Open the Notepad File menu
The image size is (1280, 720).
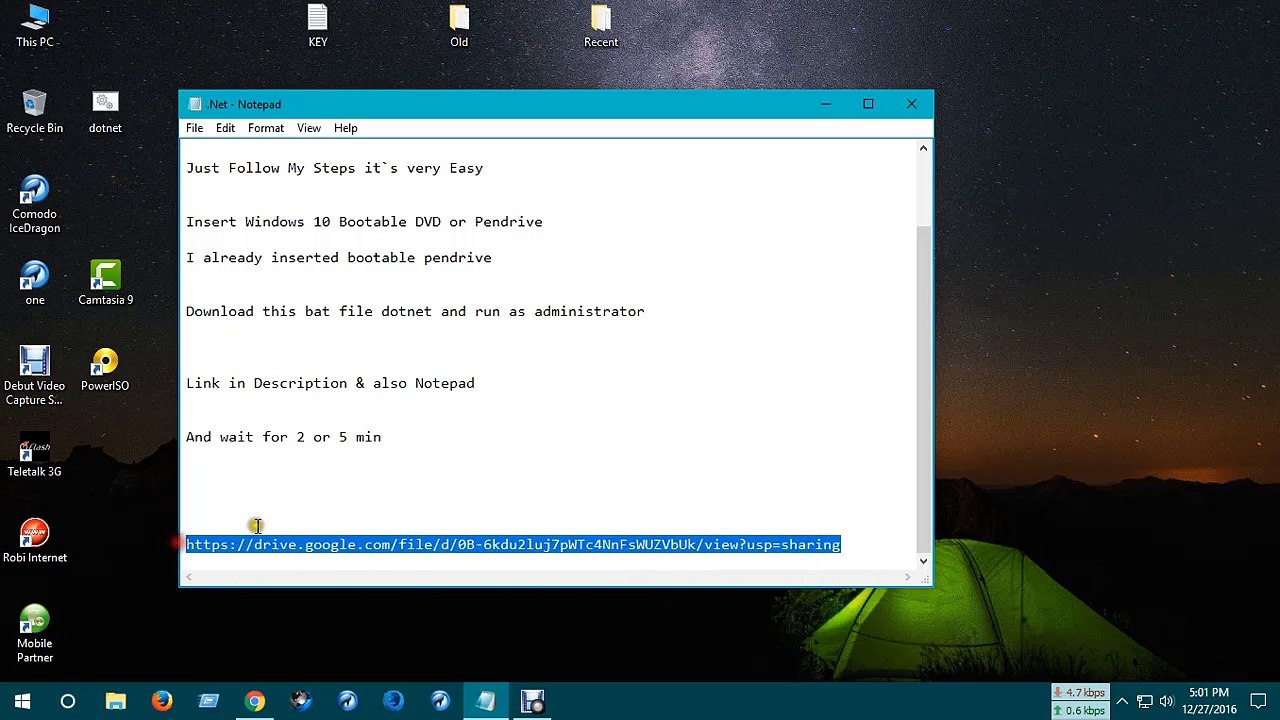click(x=194, y=128)
